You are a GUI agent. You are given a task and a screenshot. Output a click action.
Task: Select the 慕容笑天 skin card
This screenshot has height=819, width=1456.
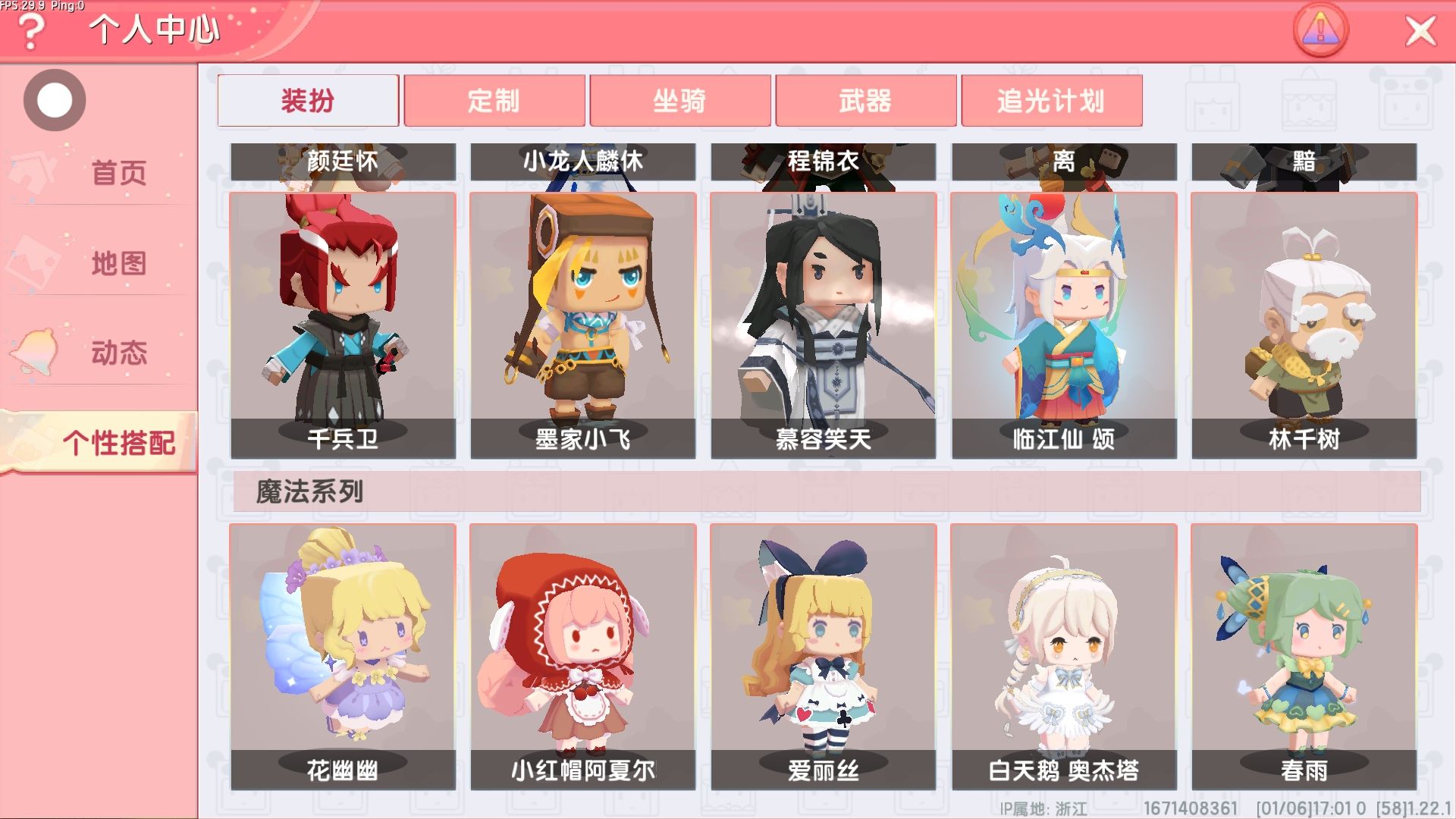(x=824, y=325)
